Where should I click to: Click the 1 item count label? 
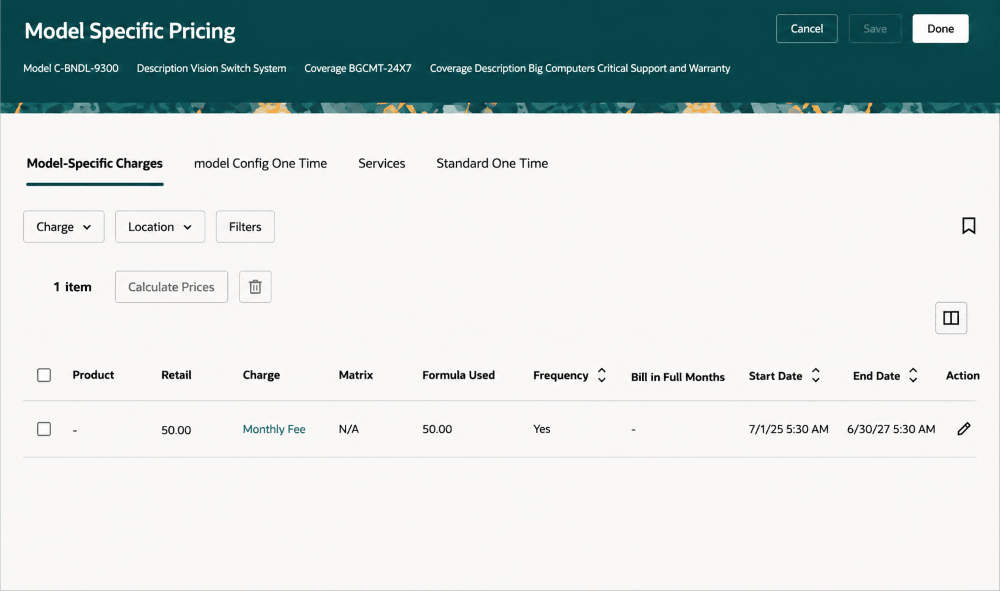[x=73, y=287]
